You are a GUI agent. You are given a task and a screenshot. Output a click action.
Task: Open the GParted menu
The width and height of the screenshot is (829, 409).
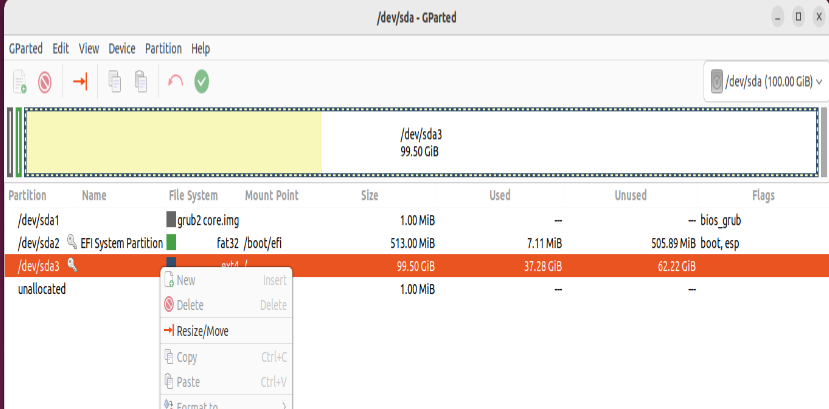tap(26, 49)
